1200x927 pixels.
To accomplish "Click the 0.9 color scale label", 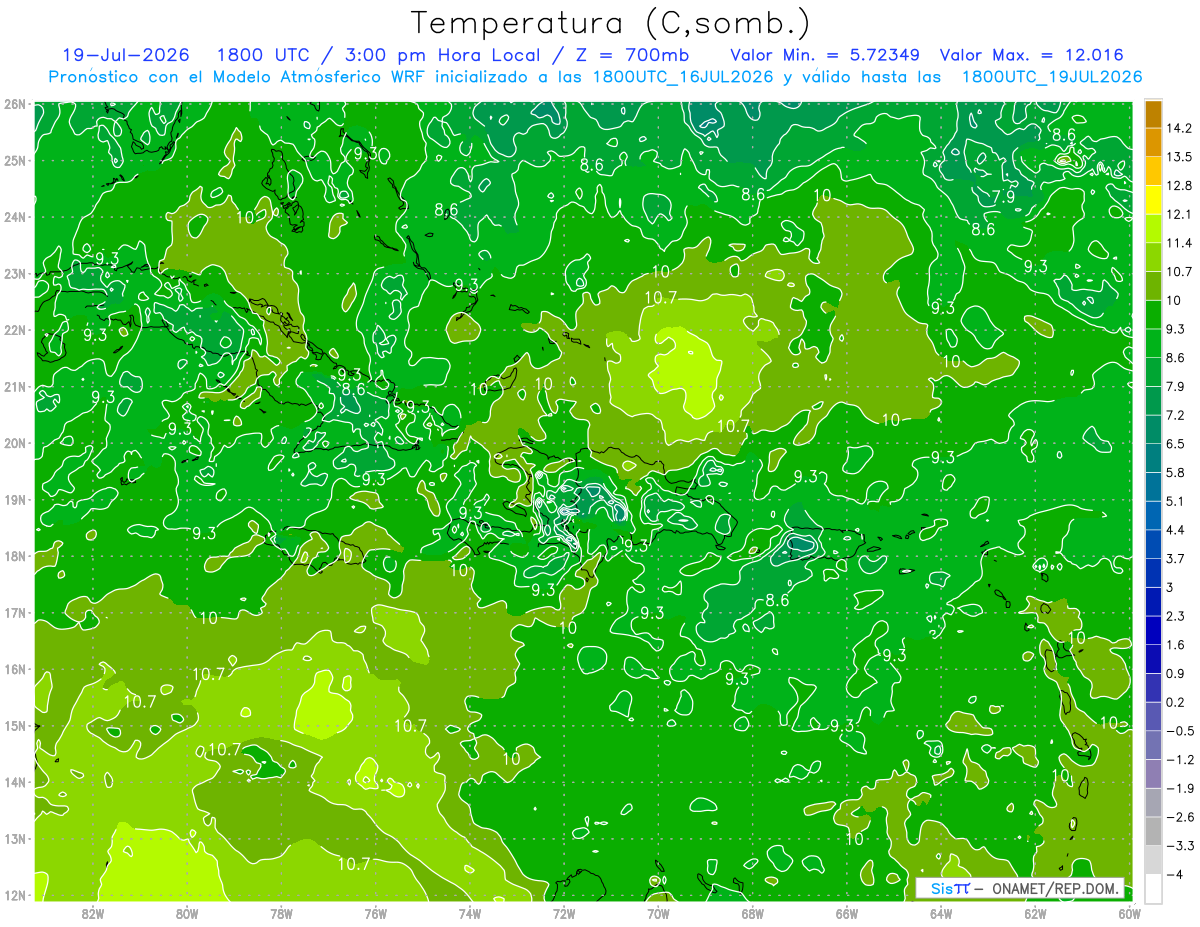I will click(1175, 673).
